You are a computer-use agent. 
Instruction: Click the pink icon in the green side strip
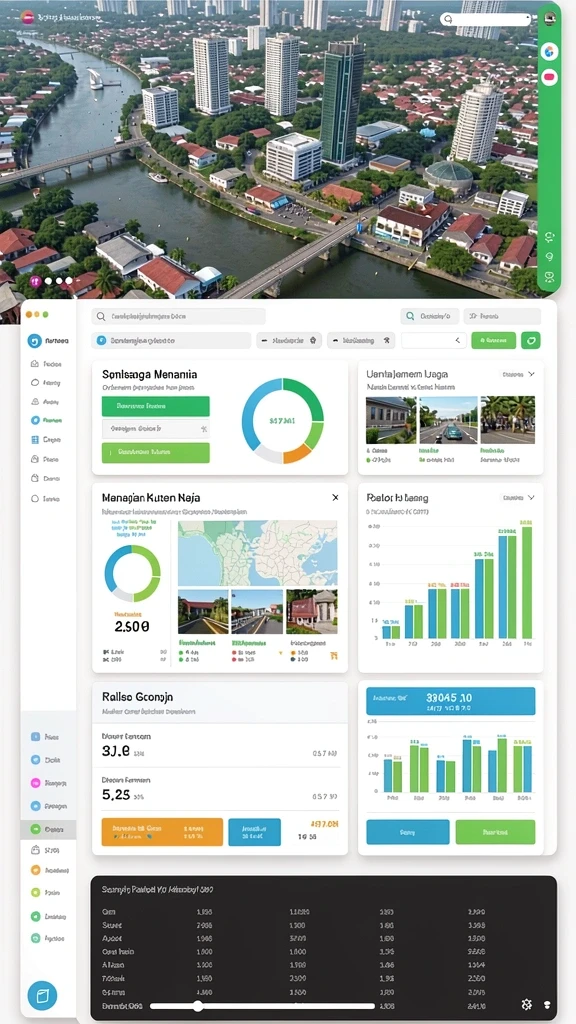tap(550, 78)
